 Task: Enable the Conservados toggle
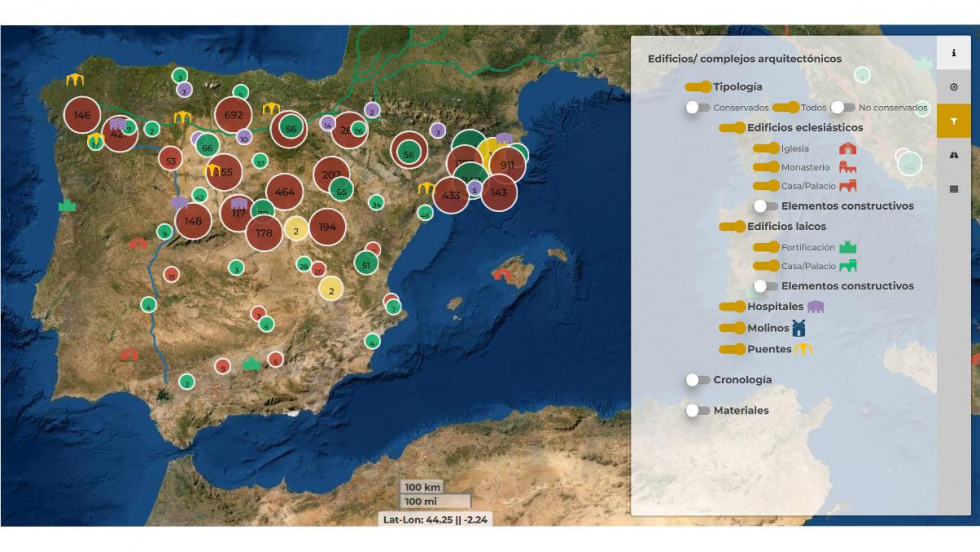(697, 107)
